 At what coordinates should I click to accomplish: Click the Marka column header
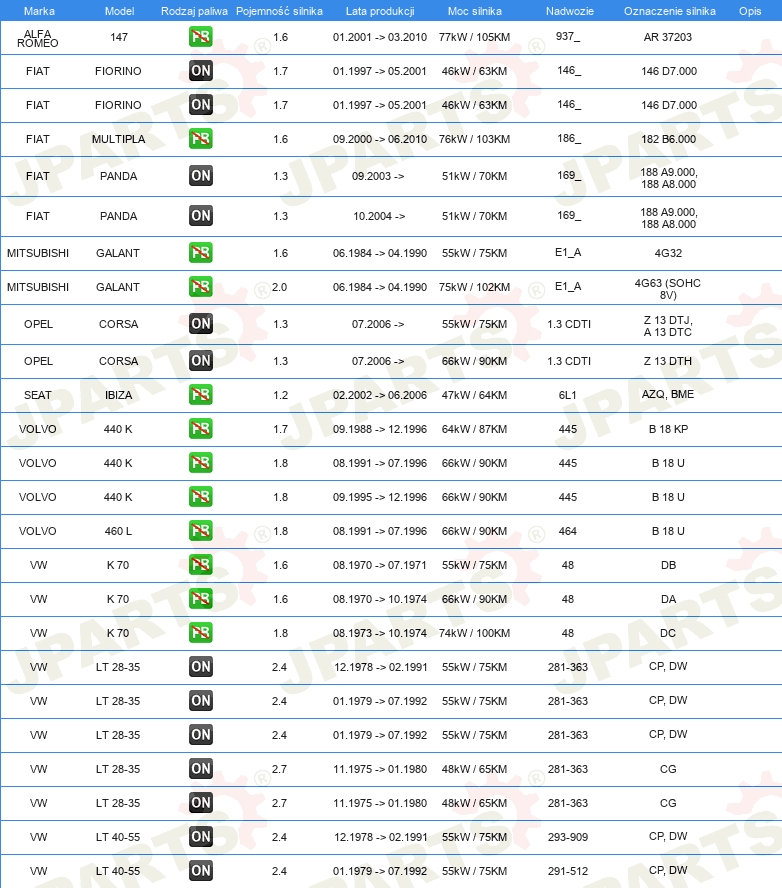(x=39, y=11)
